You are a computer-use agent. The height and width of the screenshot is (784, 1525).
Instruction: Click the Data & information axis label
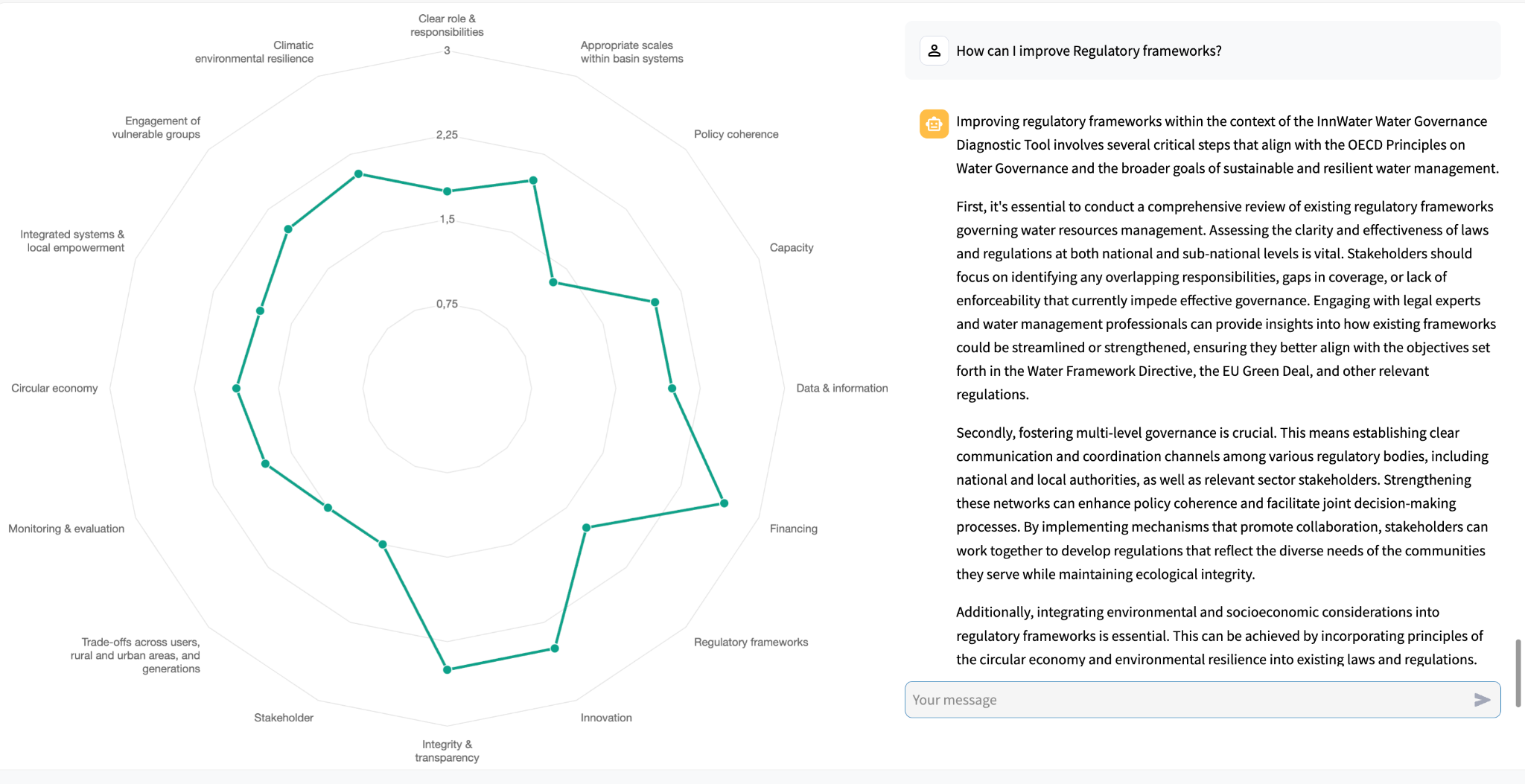coord(841,388)
